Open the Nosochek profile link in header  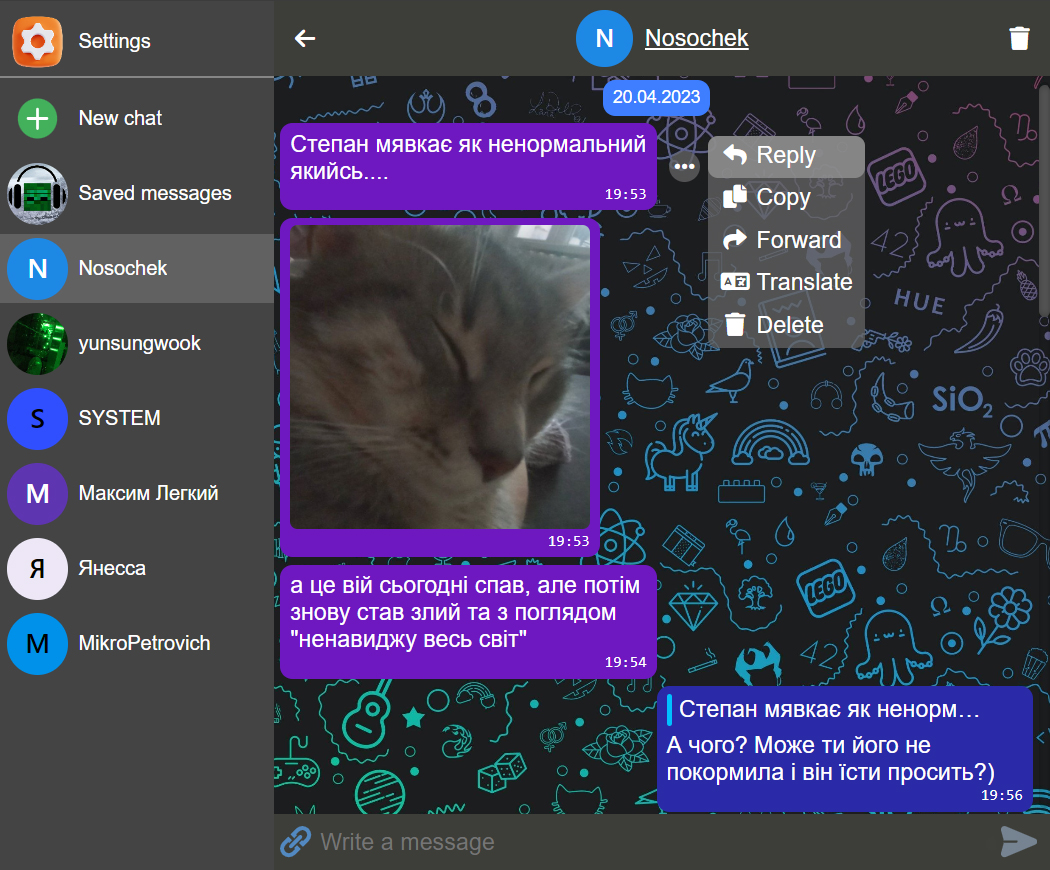(x=696, y=38)
